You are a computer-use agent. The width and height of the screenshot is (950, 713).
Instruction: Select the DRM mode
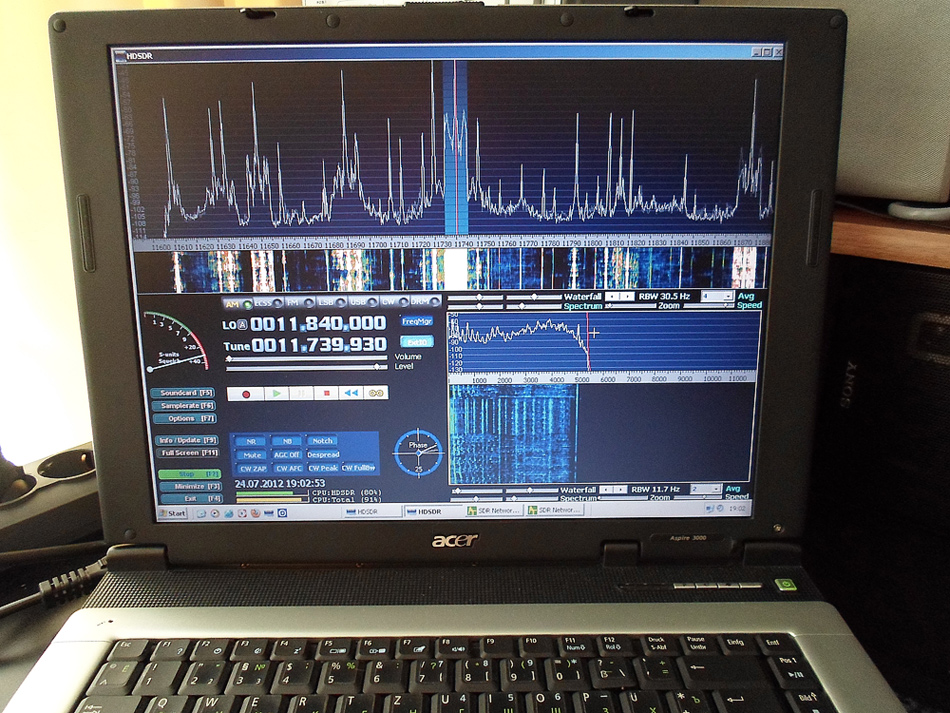point(418,302)
